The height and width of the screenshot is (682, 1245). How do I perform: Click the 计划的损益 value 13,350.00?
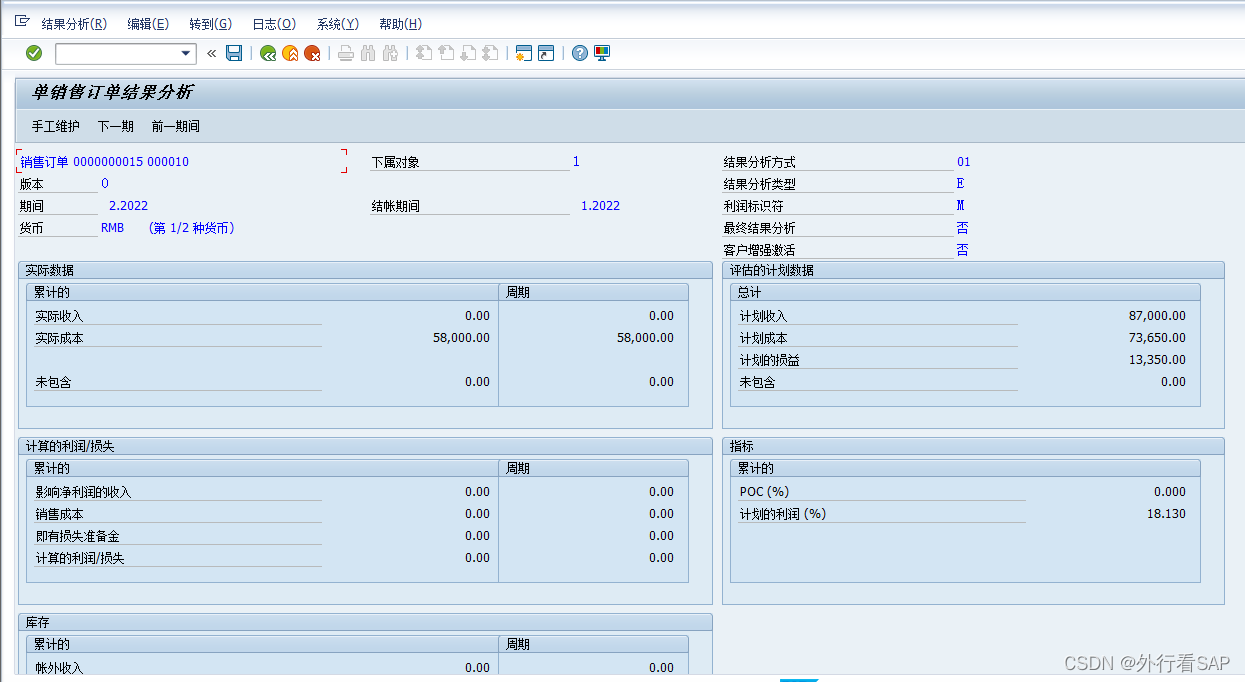[x=1157, y=360]
